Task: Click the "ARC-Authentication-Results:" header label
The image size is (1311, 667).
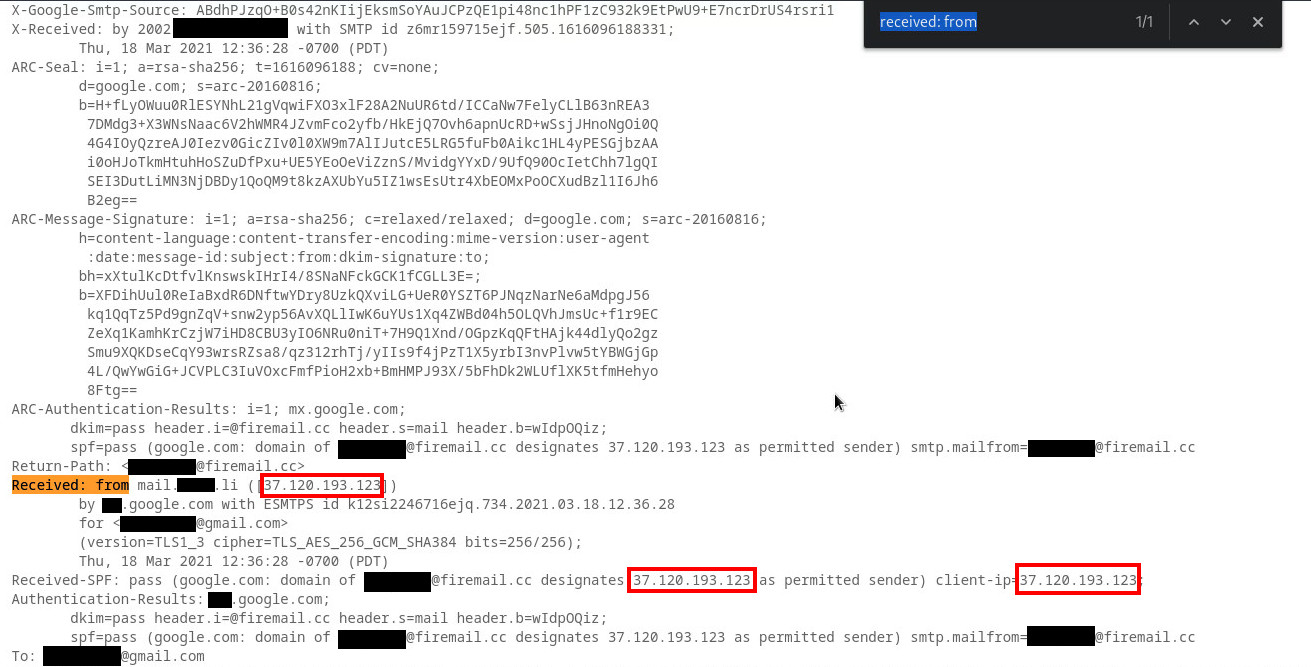Action: [x=121, y=409]
